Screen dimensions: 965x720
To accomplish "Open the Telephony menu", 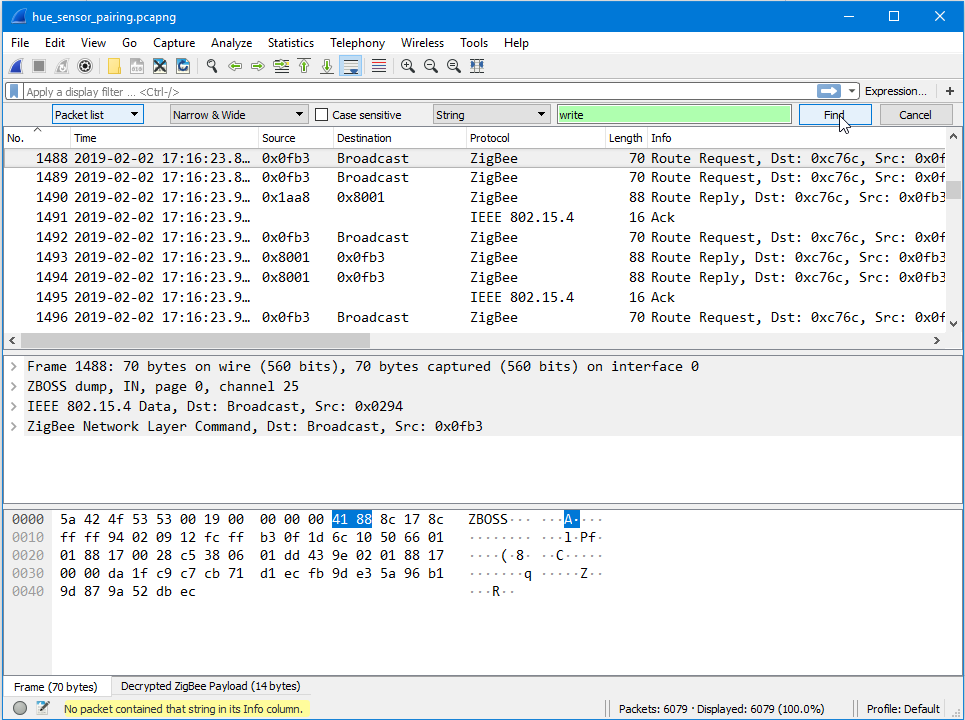I will 357,43.
